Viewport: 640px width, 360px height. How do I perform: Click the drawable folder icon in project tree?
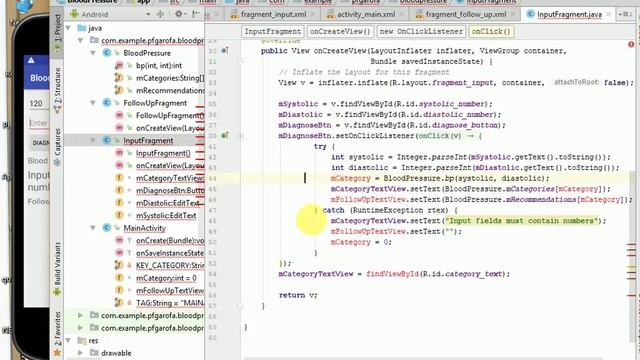95,353
